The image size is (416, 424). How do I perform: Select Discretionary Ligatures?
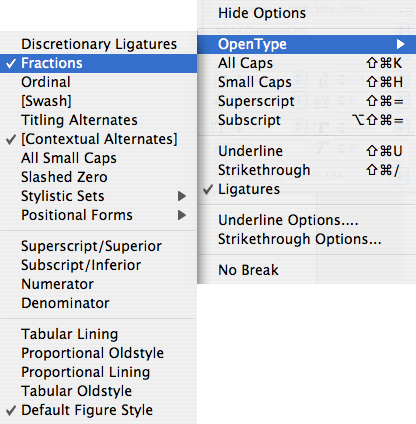[98, 44]
